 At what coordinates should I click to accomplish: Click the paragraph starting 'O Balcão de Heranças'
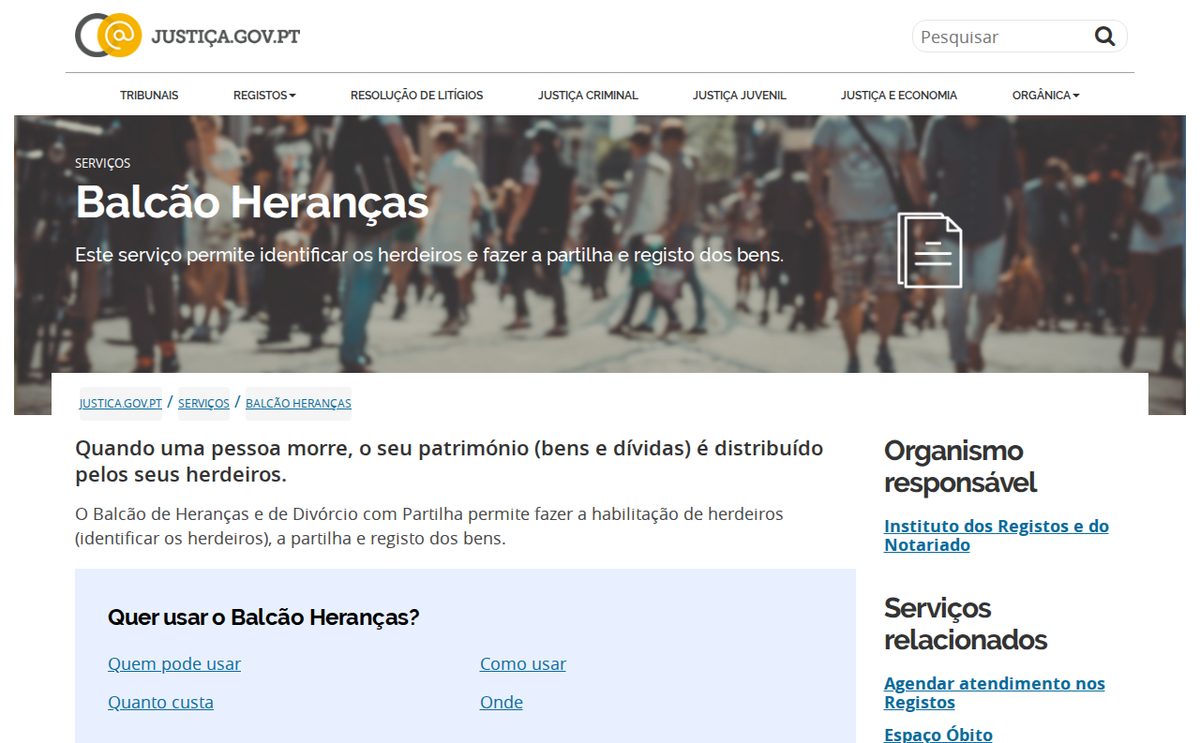429,526
